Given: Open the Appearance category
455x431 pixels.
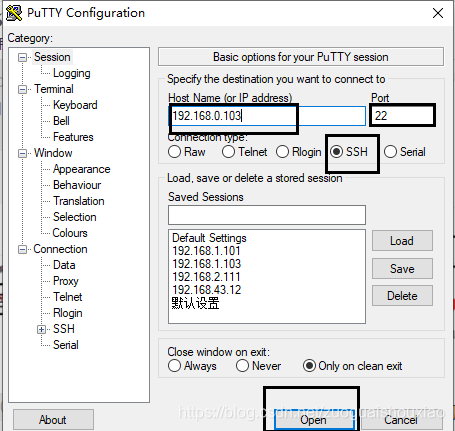Looking at the screenshot, I should pyautogui.click(x=82, y=169).
